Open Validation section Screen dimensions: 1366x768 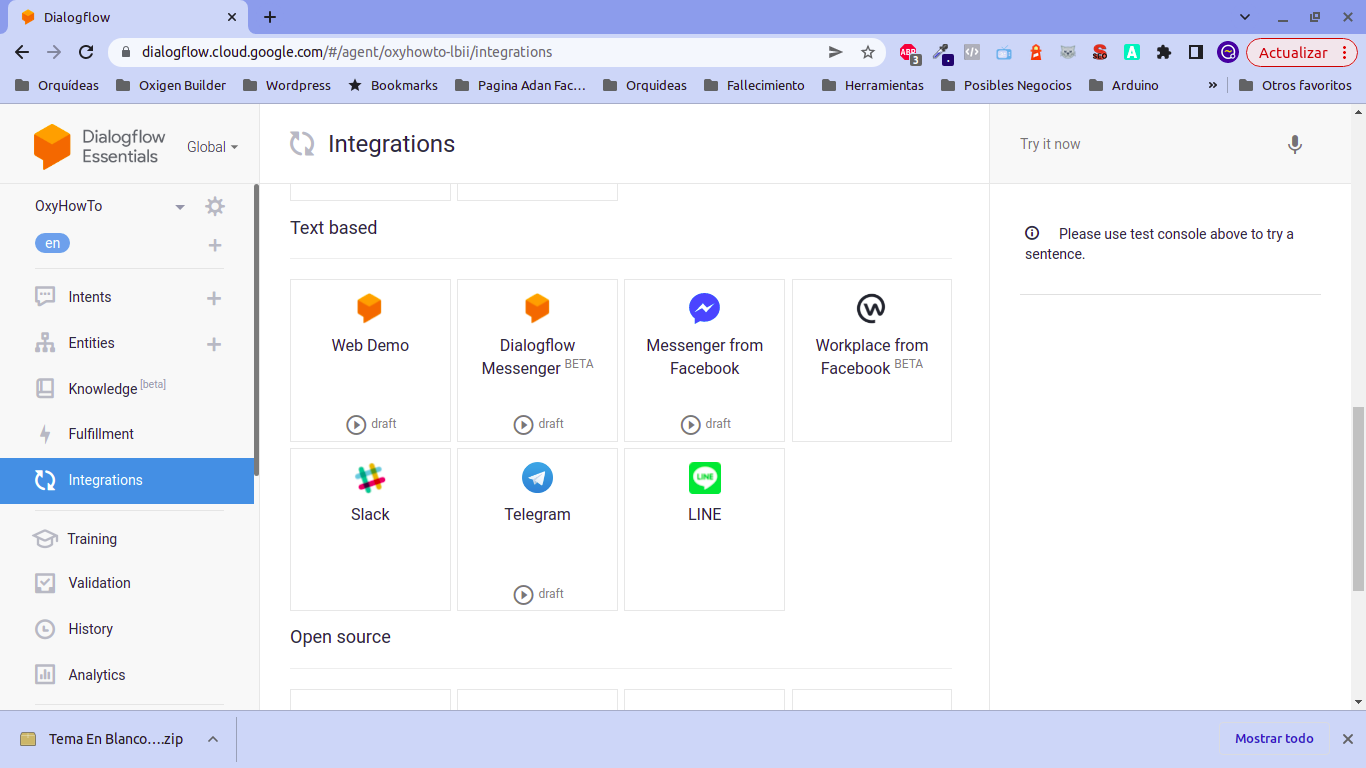[x=99, y=583]
